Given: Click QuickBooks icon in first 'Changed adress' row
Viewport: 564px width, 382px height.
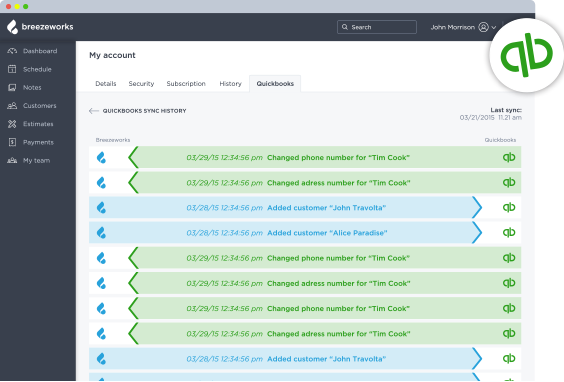Looking at the screenshot, I should pyautogui.click(x=509, y=183).
